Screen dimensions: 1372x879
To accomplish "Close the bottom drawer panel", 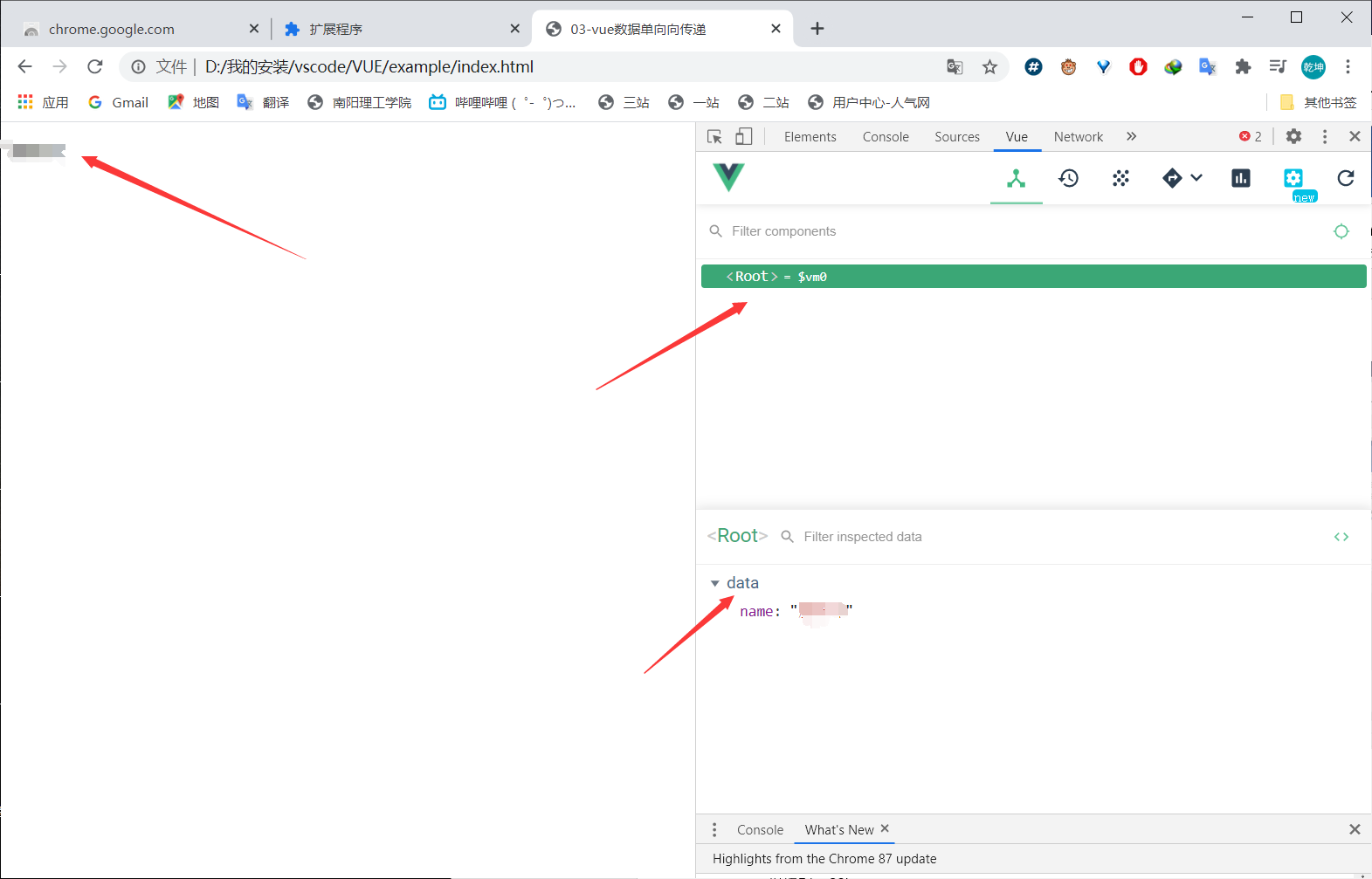I will 1355,830.
